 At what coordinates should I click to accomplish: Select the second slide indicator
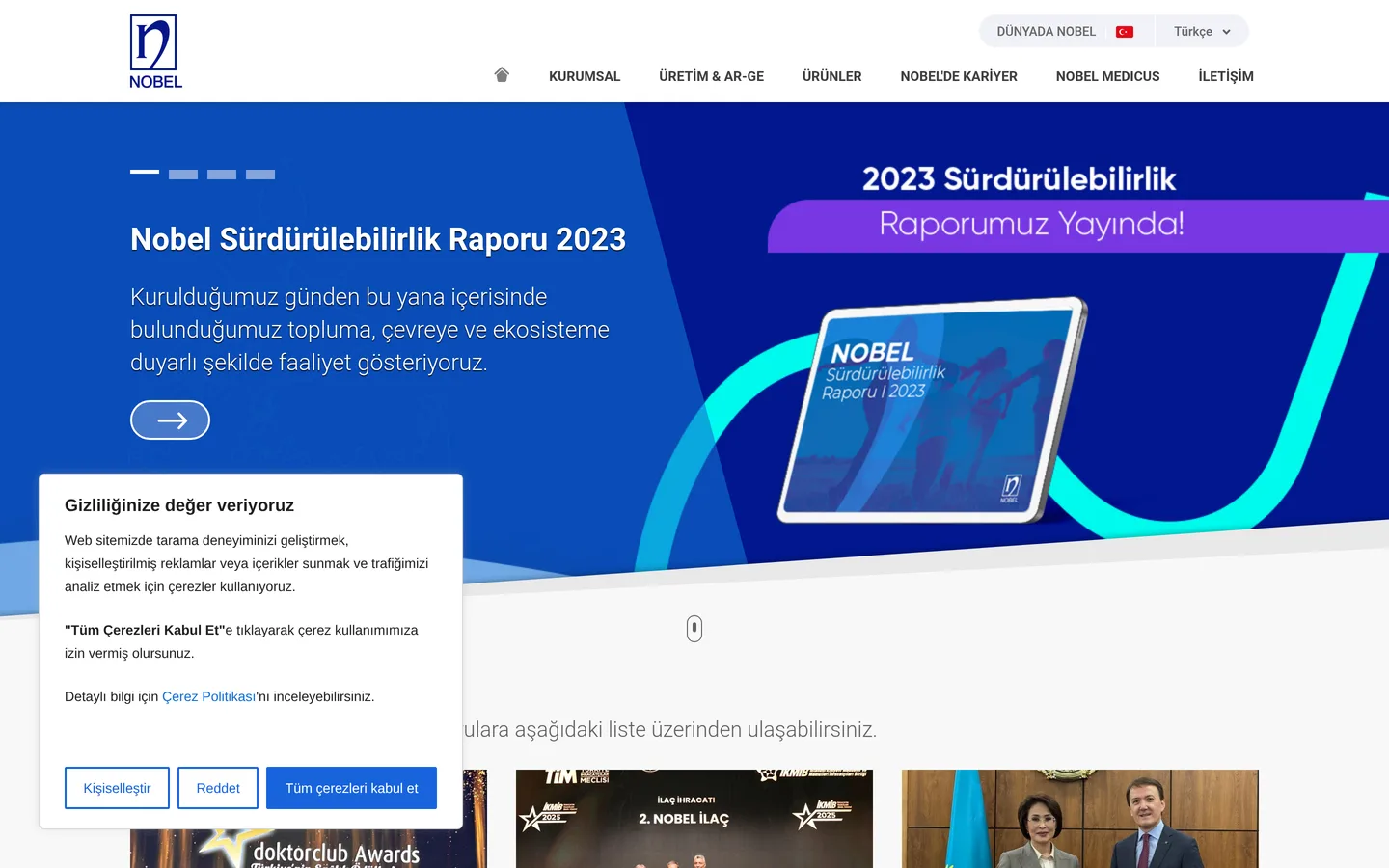183,175
